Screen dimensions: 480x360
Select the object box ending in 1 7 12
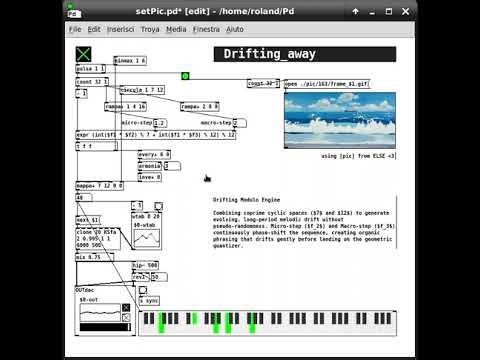pos(142,90)
